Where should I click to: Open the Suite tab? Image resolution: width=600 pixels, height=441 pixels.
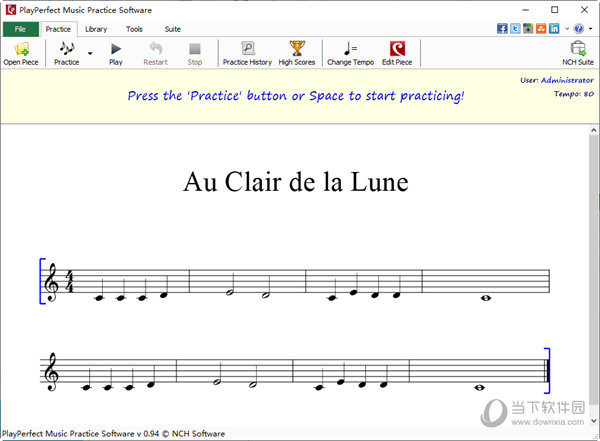coord(173,29)
